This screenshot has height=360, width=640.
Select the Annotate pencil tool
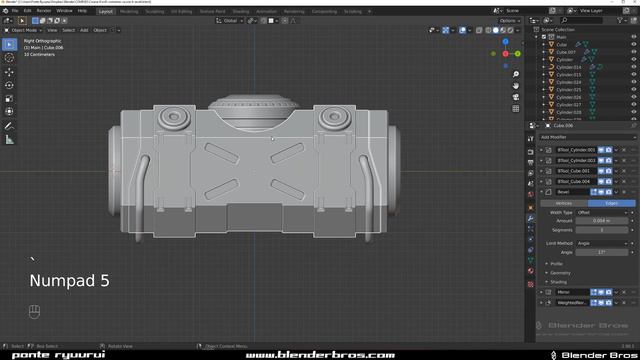9,126
